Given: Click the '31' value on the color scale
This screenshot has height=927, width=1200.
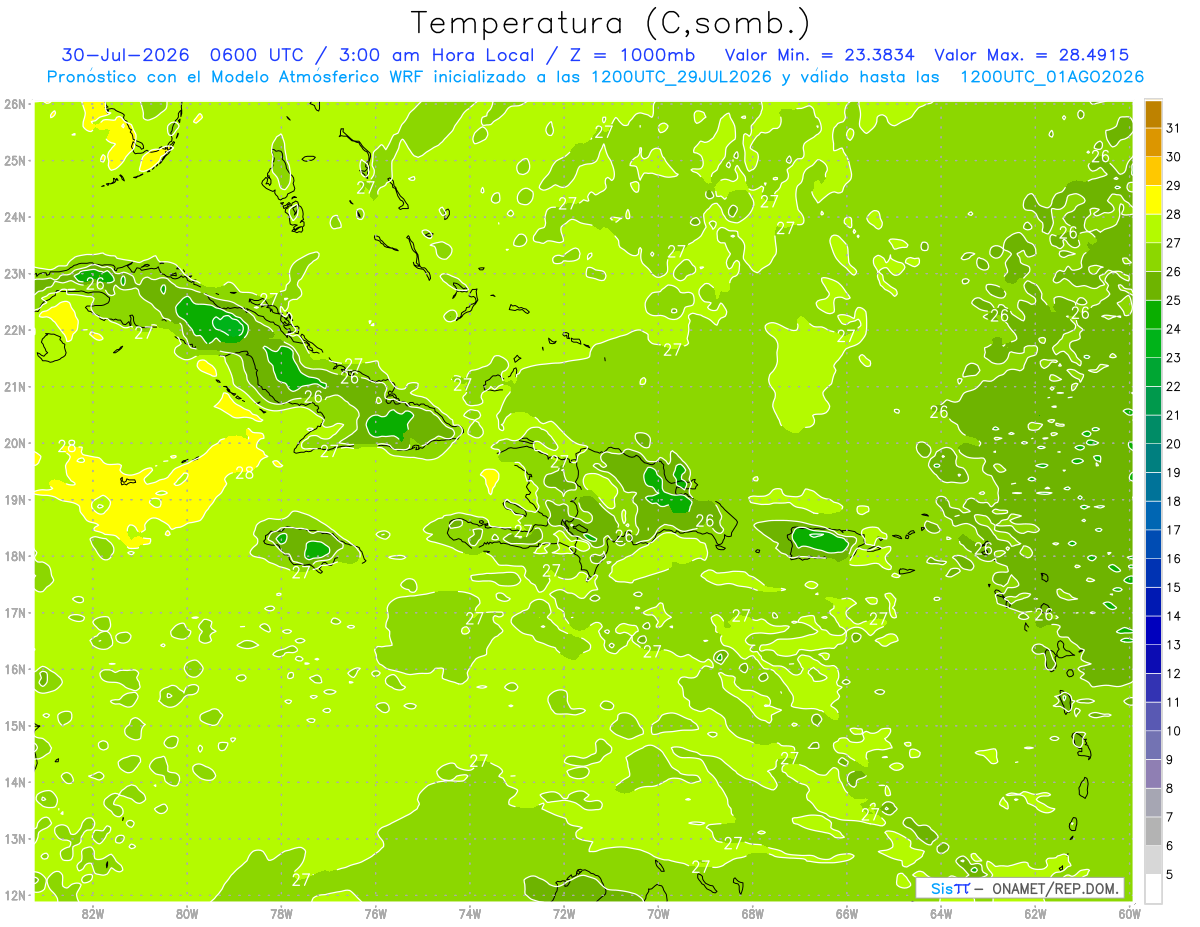Looking at the screenshot, I should click(1173, 128).
